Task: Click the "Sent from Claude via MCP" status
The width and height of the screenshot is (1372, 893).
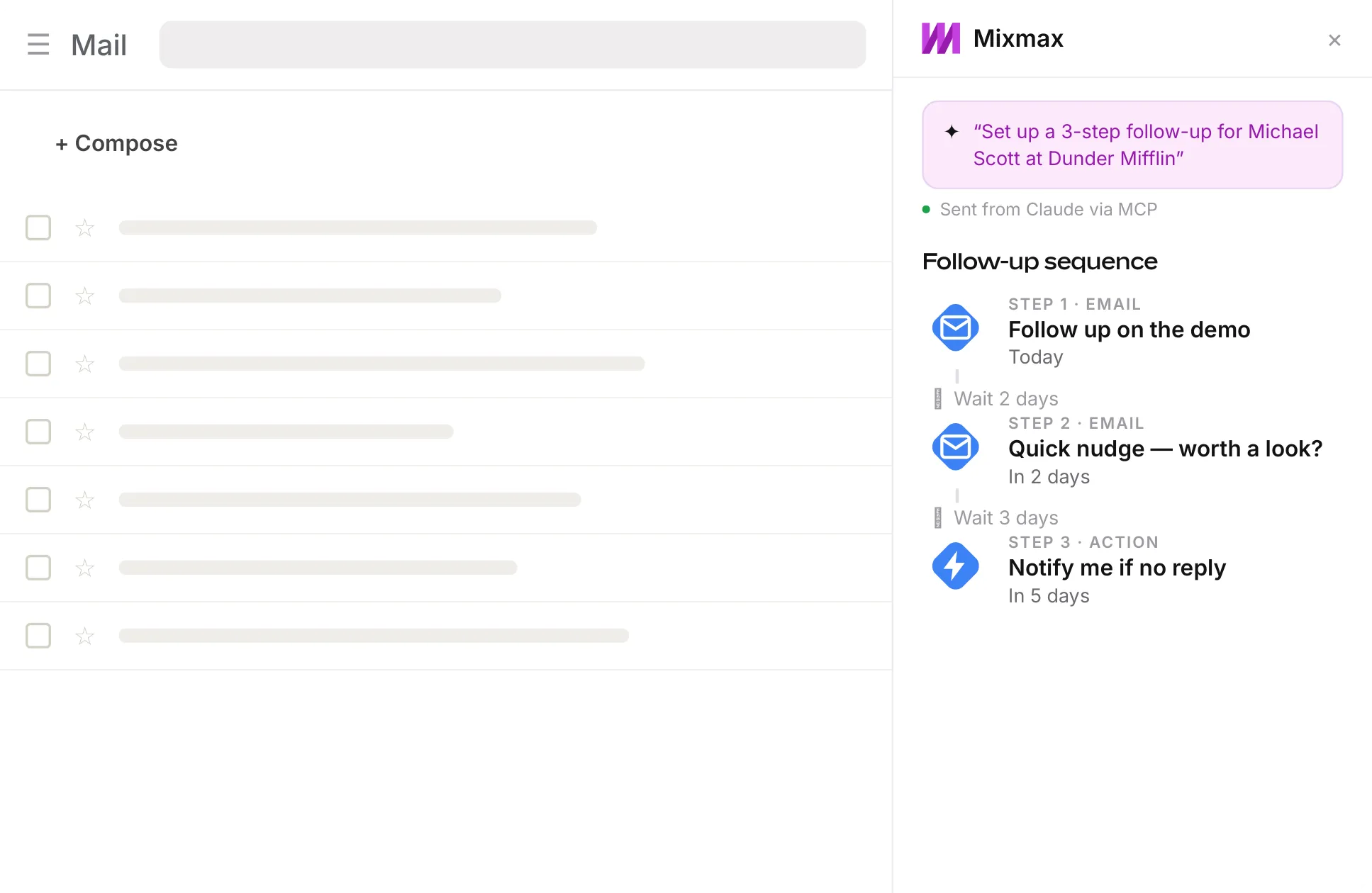Action: pos(1048,209)
